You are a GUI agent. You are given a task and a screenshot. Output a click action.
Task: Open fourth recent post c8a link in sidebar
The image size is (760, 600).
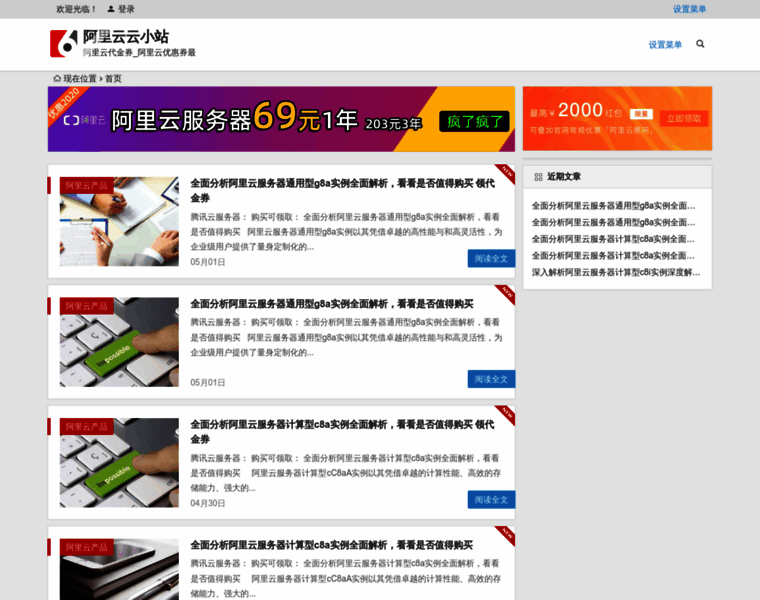point(613,255)
